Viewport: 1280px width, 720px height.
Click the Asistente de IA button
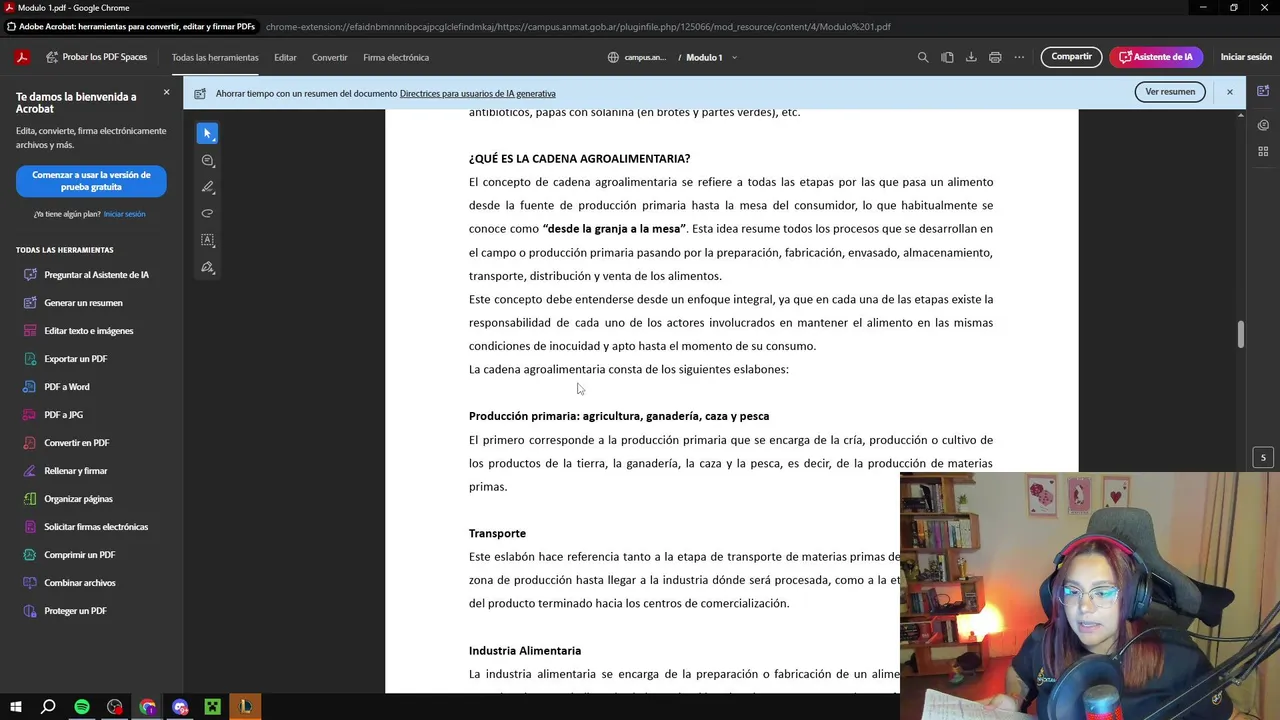(x=1155, y=57)
